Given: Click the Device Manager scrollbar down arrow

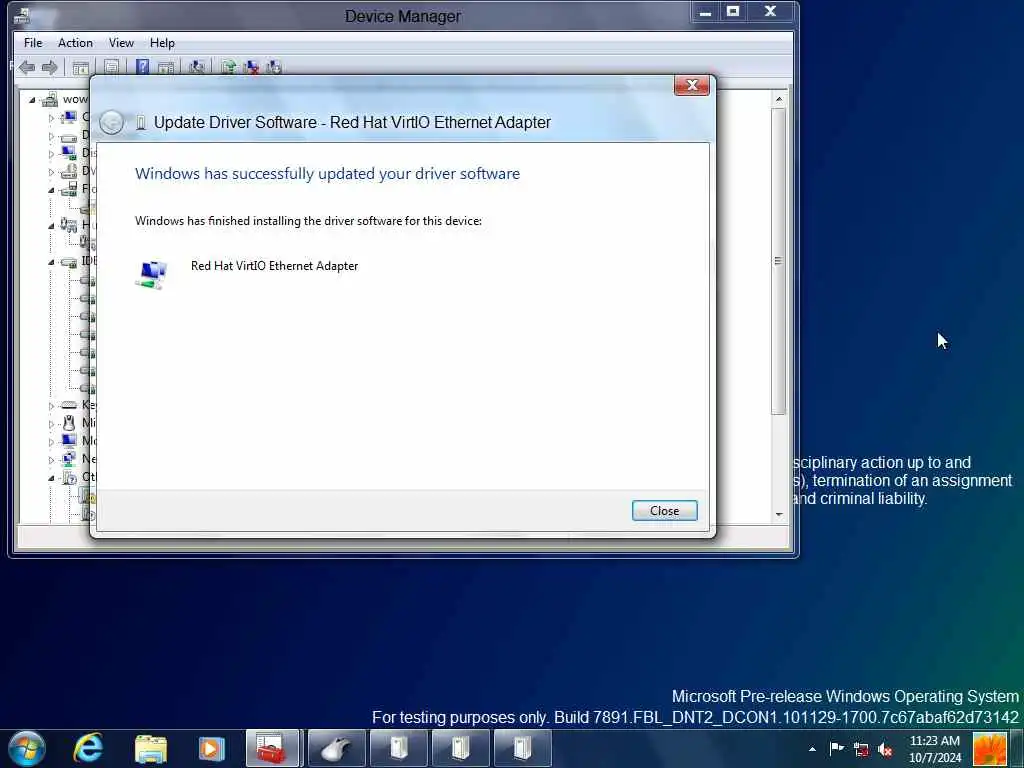Looking at the screenshot, I should 778,515.
